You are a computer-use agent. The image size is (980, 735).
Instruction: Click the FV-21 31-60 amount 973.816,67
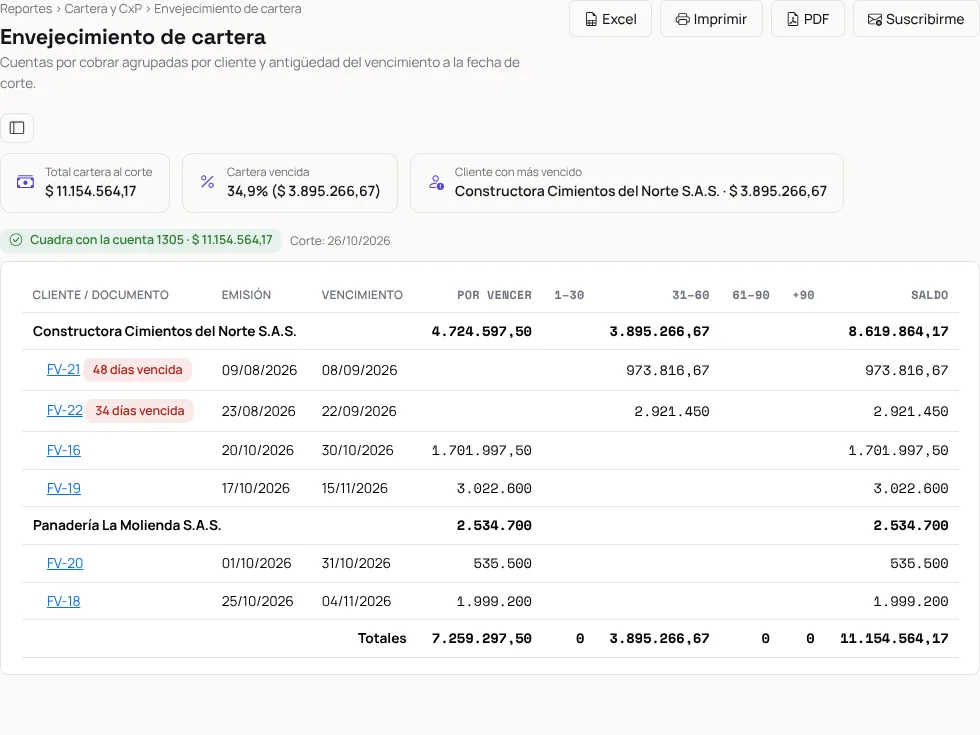(x=668, y=370)
